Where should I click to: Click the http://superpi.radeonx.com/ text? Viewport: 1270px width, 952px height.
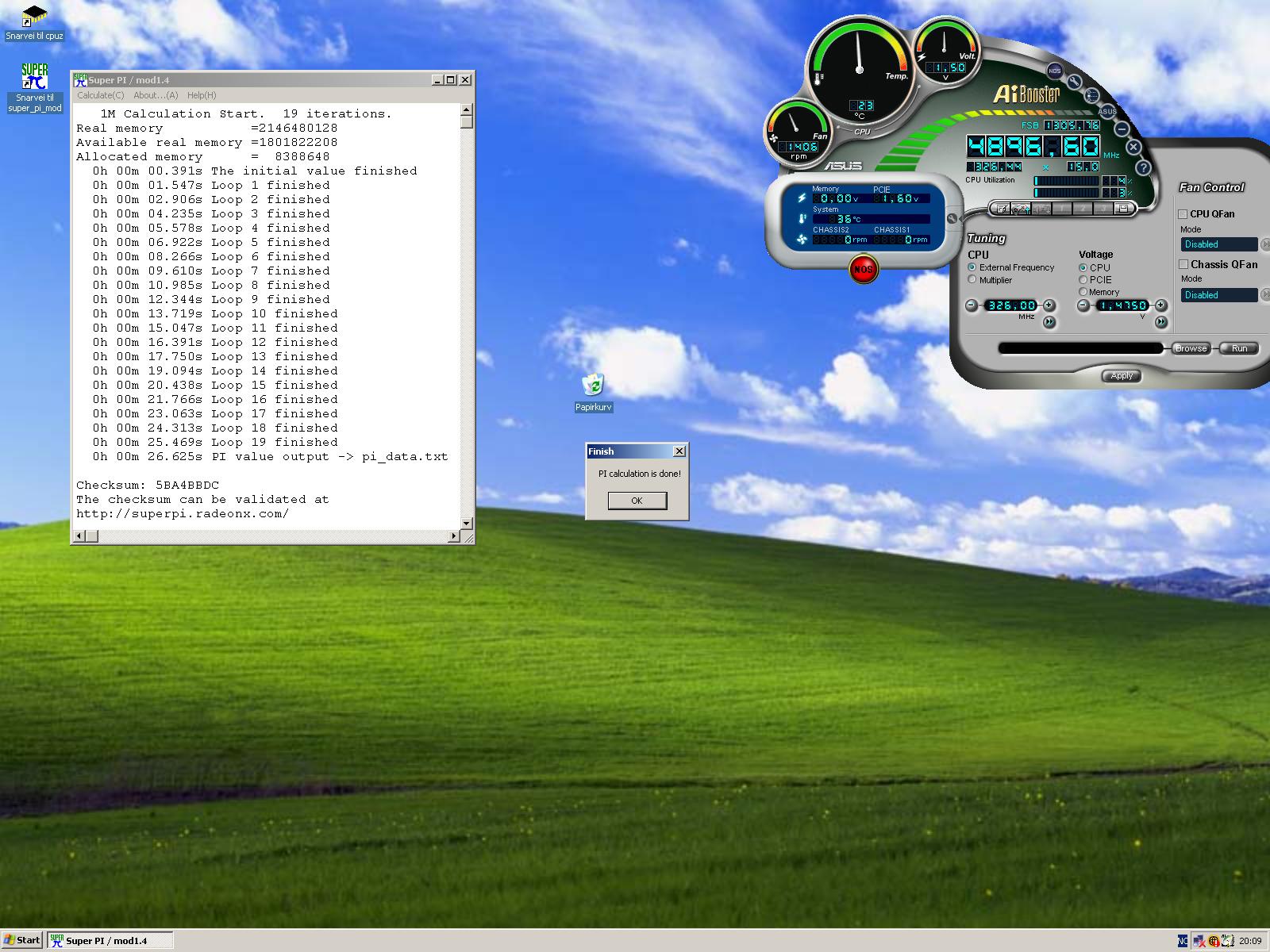click(183, 513)
